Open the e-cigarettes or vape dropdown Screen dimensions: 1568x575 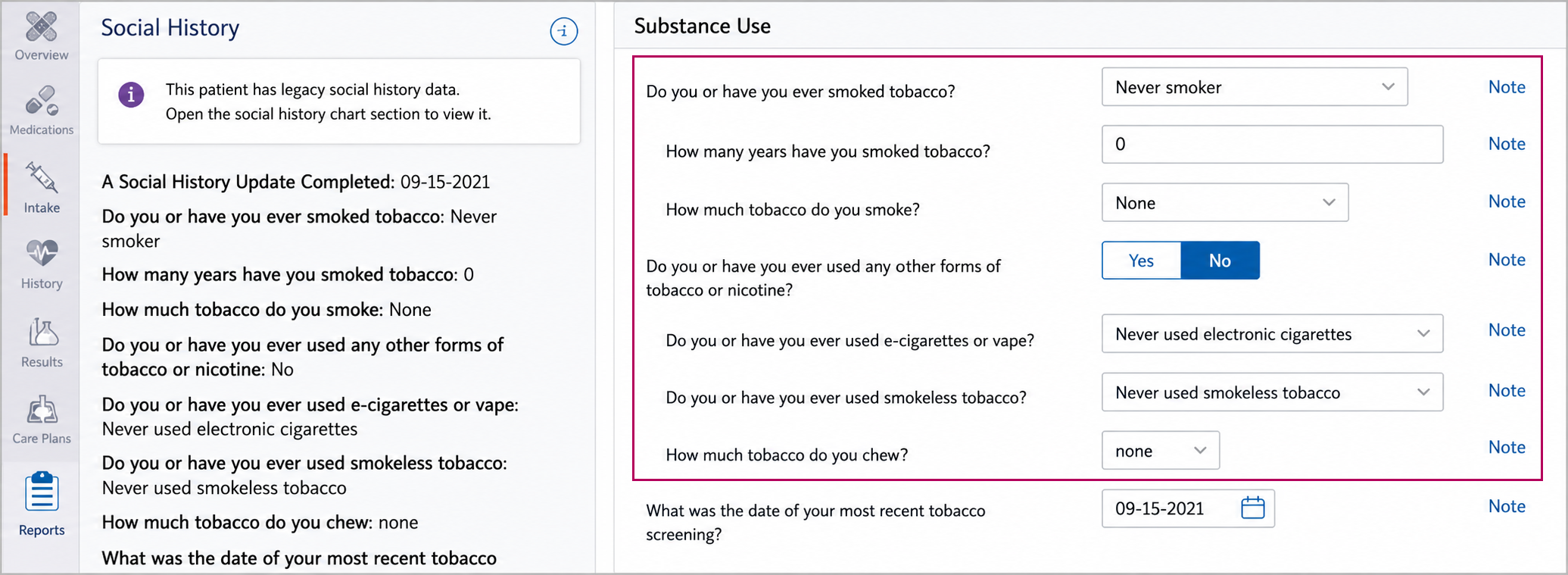pos(1272,334)
